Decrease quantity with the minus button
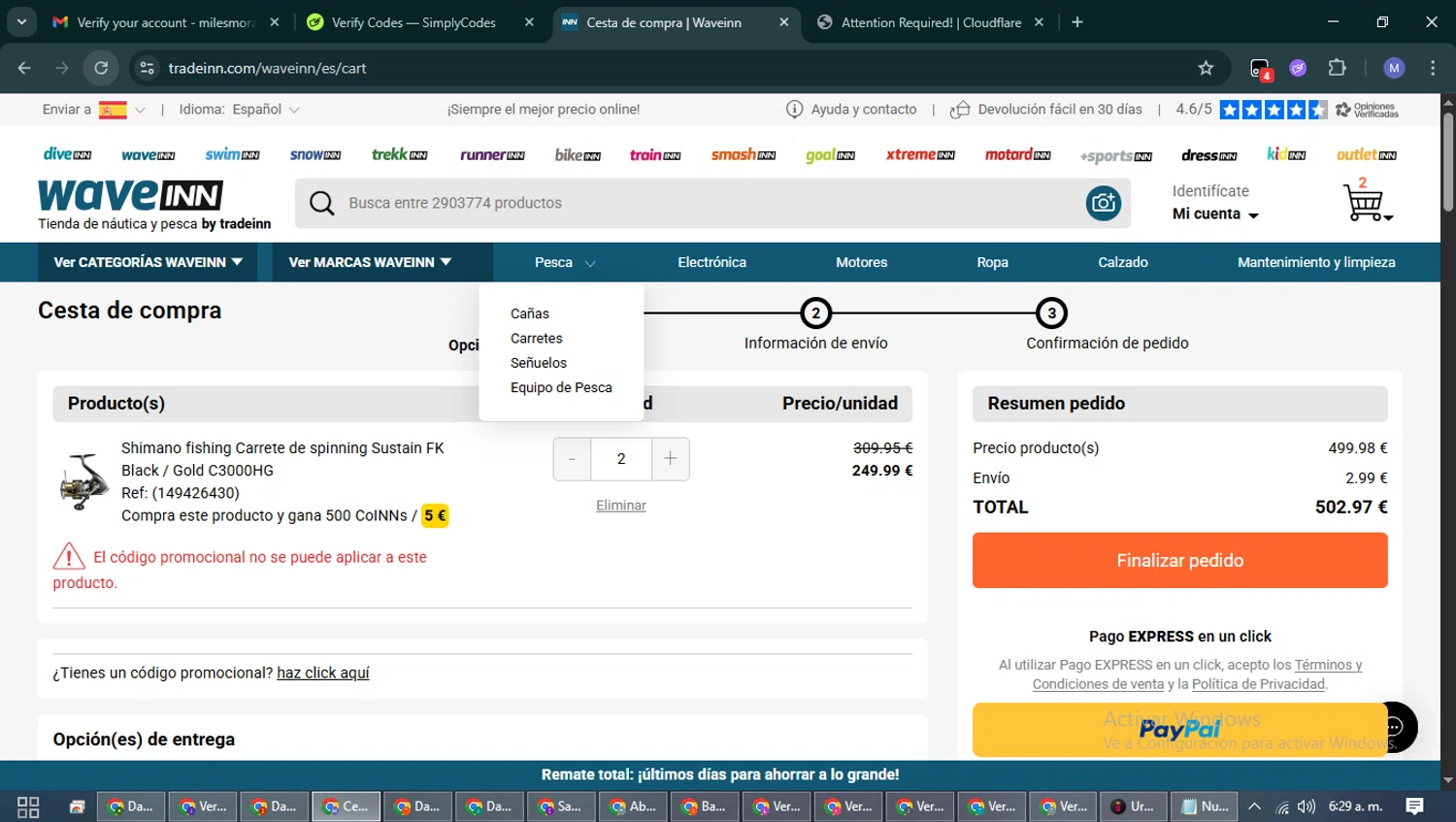The height and width of the screenshot is (822, 1456). click(x=572, y=459)
